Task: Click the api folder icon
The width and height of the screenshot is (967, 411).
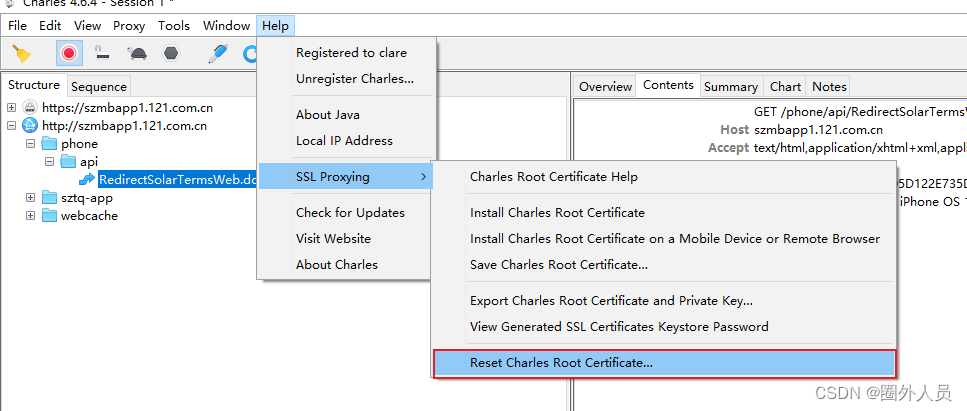Action: click(x=68, y=162)
